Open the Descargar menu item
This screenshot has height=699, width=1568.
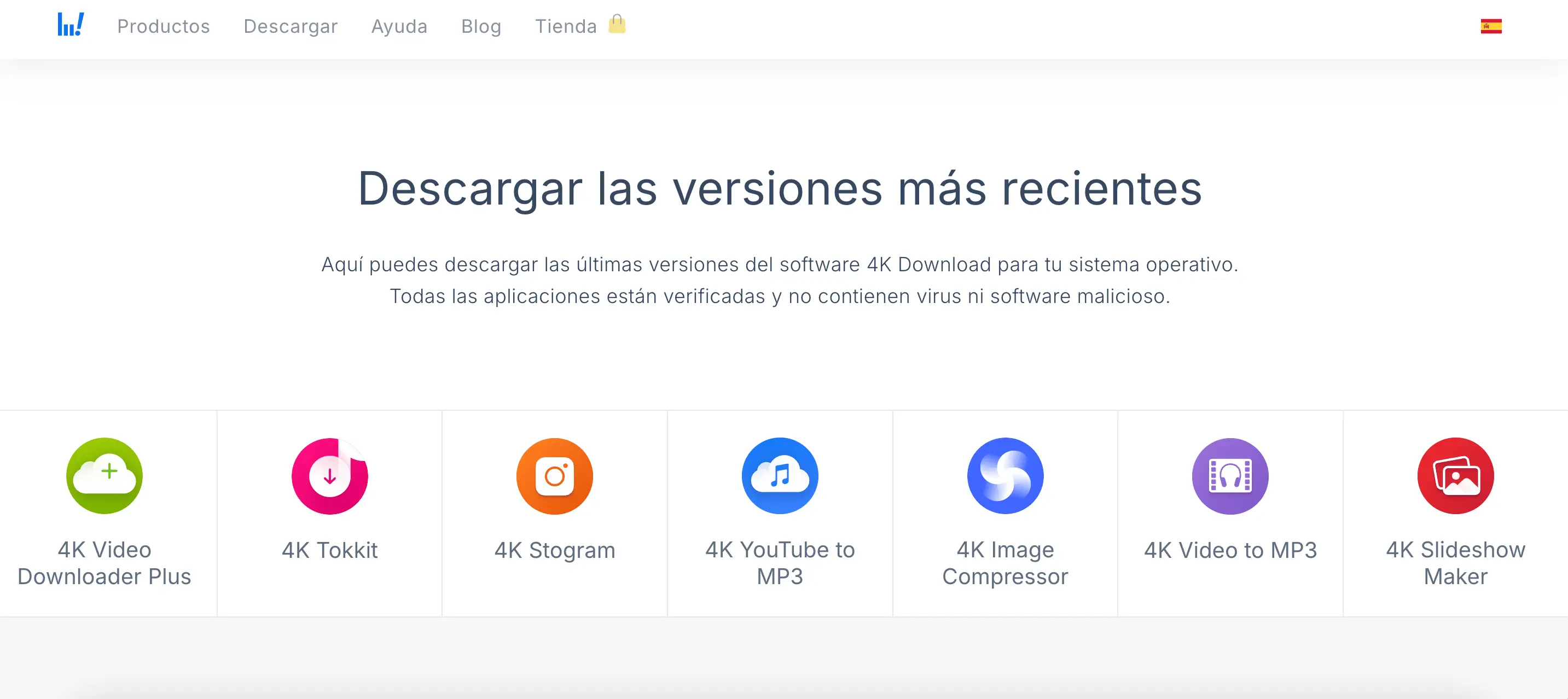(291, 26)
